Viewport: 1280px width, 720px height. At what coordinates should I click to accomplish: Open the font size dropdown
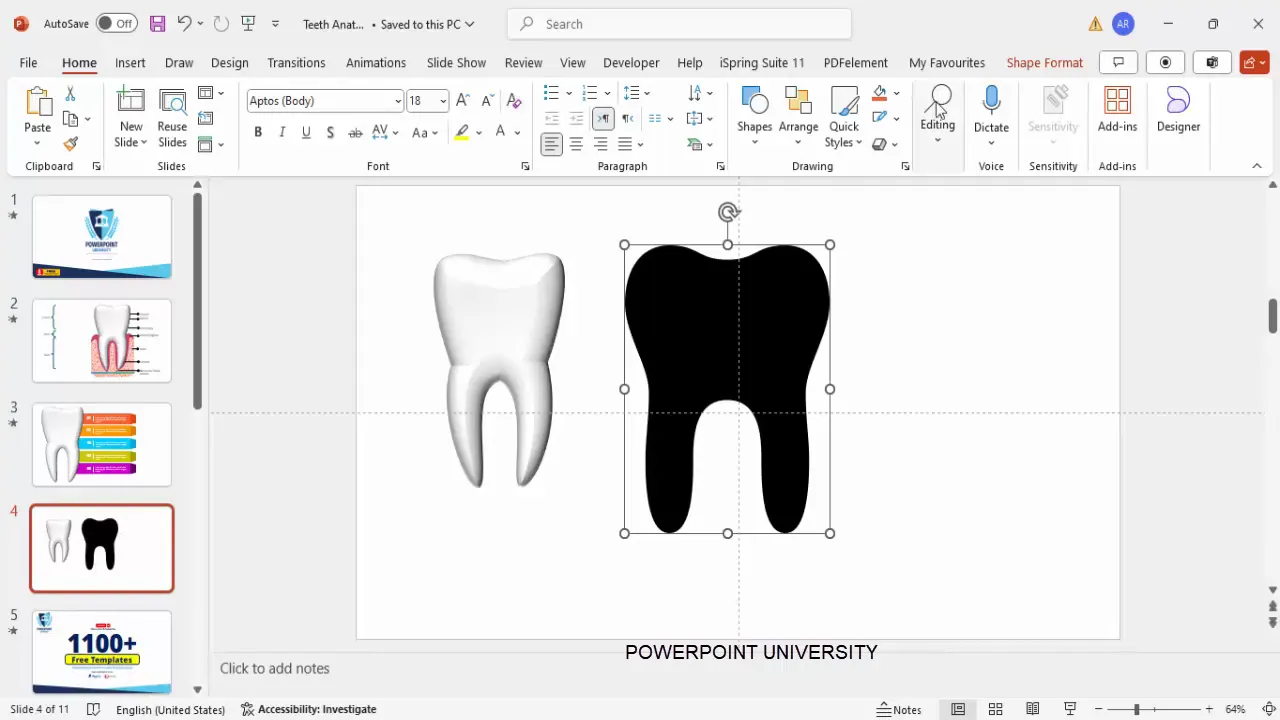click(x=443, y=101)
